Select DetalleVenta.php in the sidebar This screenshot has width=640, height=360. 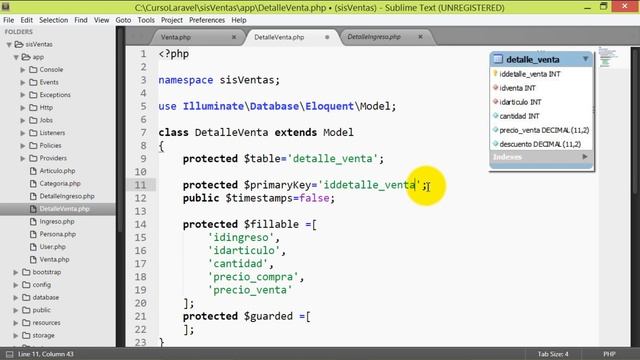tap(64, 209)
